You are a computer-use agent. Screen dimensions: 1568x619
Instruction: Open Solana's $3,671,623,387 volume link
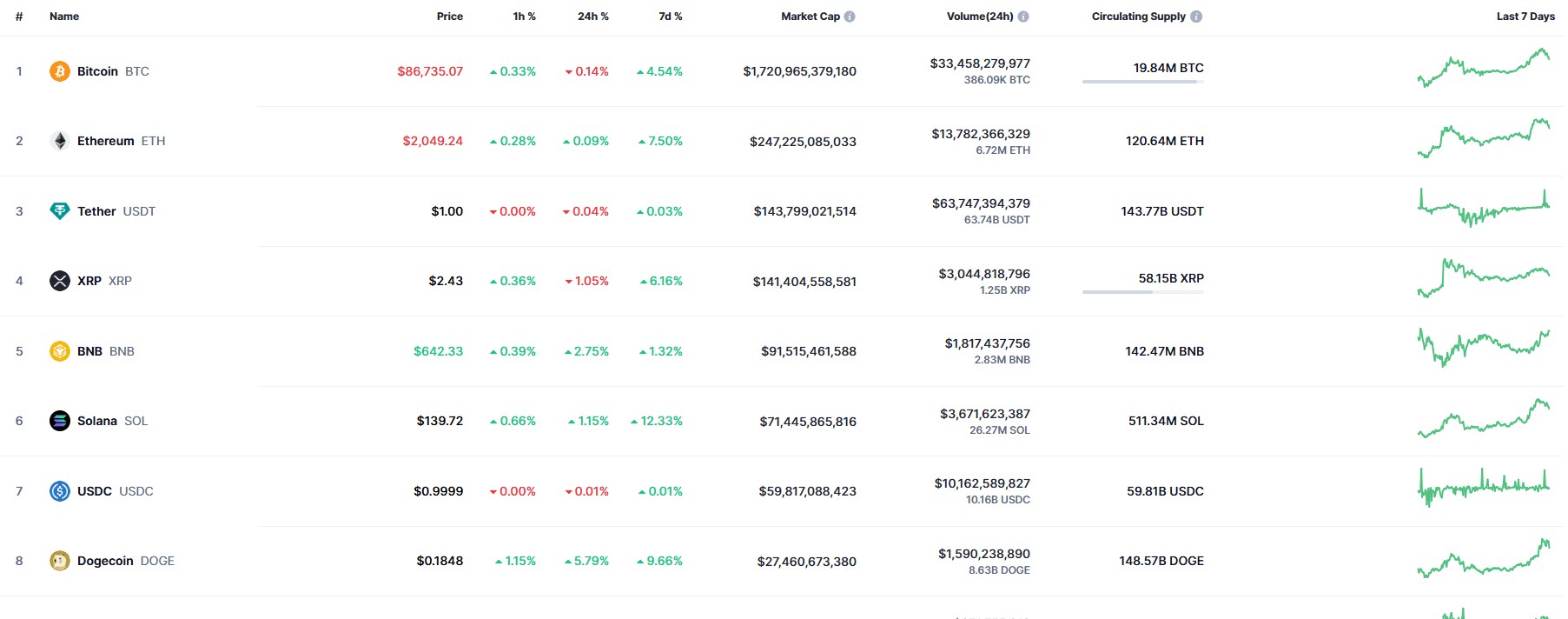[x=985, y=414]
